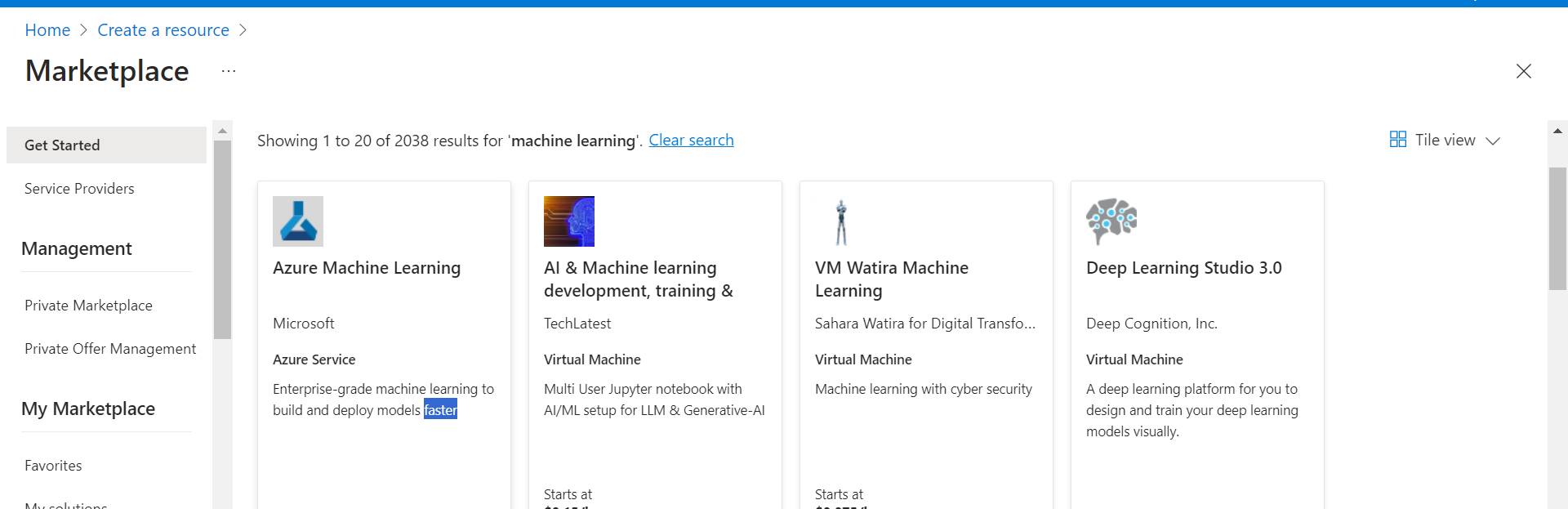Click the Microsoft publisher name
Screen dimensions: 1568x509
pyautogui.click(x=303, y=324)
